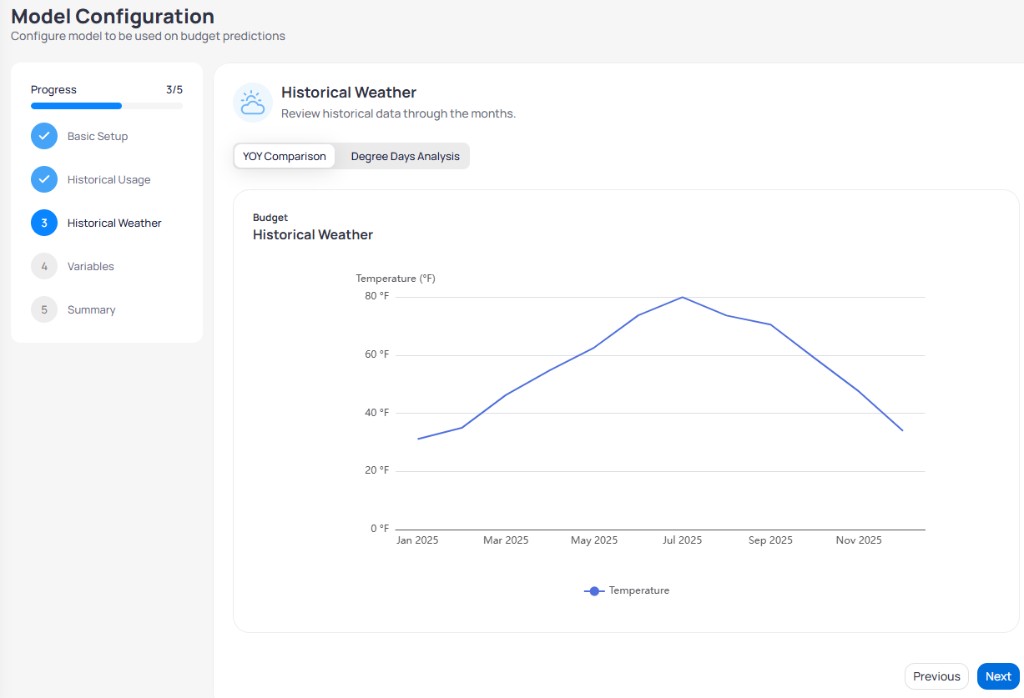Open the Degree Days Analysis tab
Screen dimensions: 1024x698
point(405,156)
